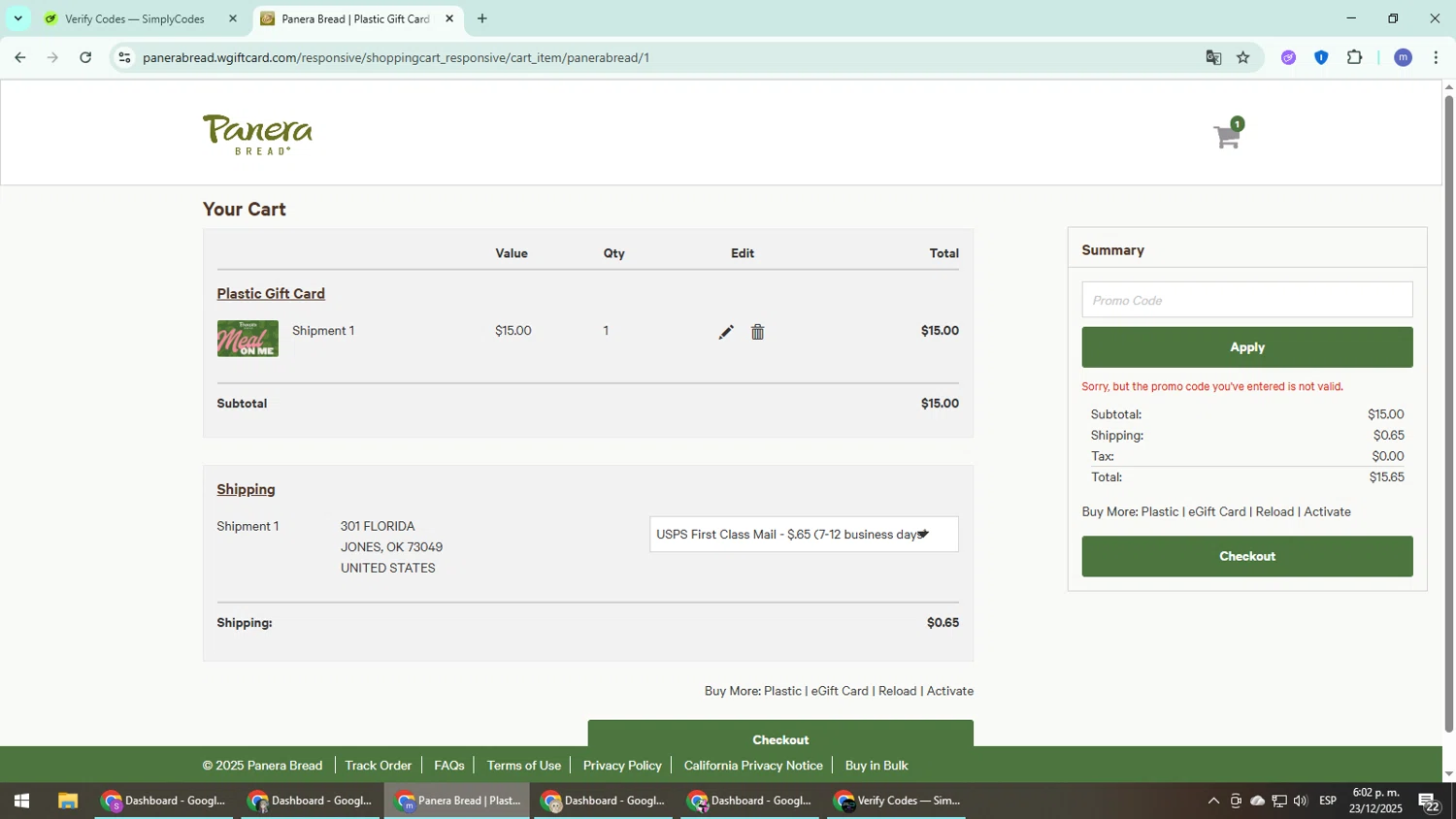
Task: Show hidden system tray icons
Action: click(1213, 801)
